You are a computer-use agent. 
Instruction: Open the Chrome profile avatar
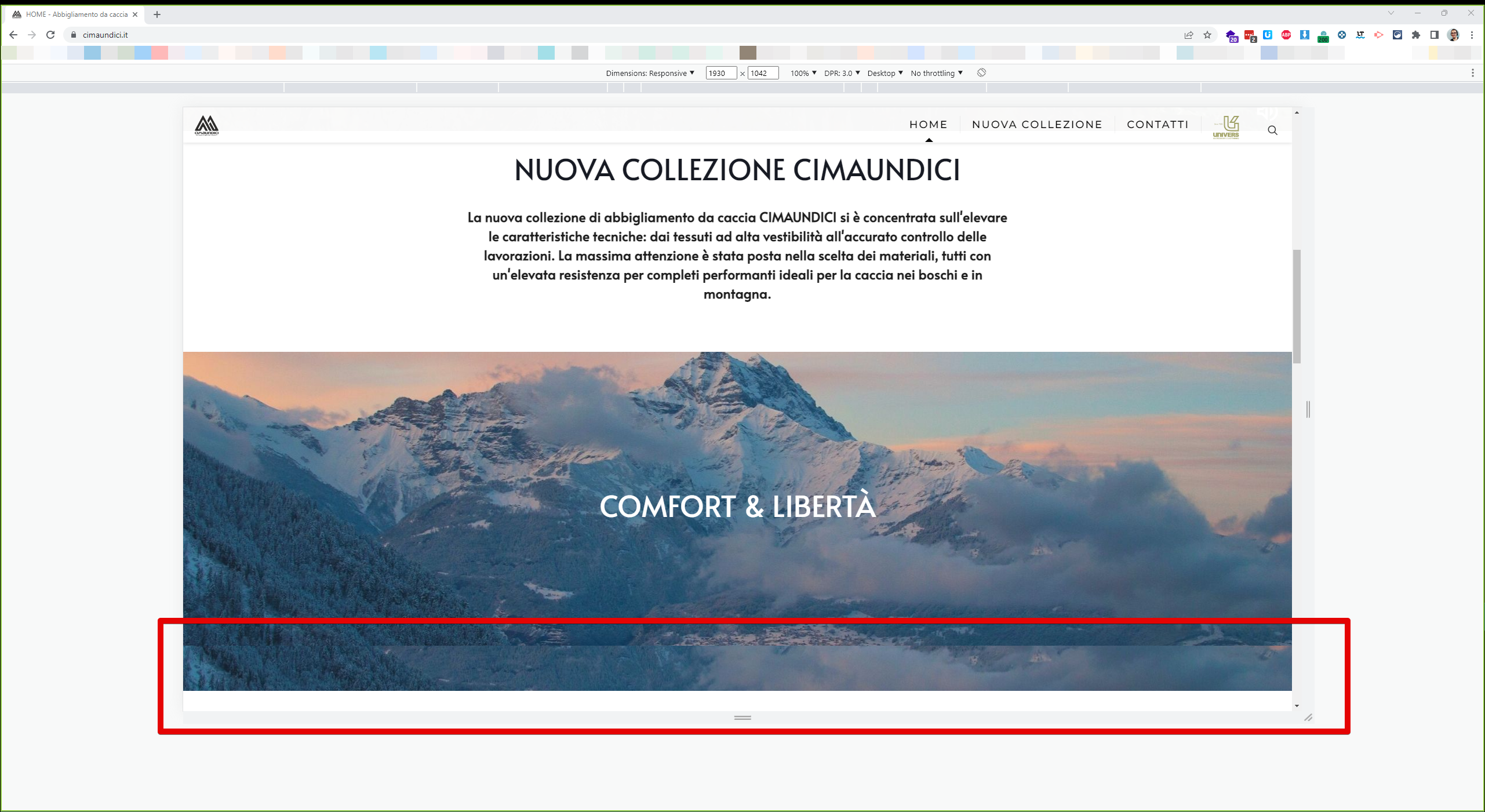1453,35
